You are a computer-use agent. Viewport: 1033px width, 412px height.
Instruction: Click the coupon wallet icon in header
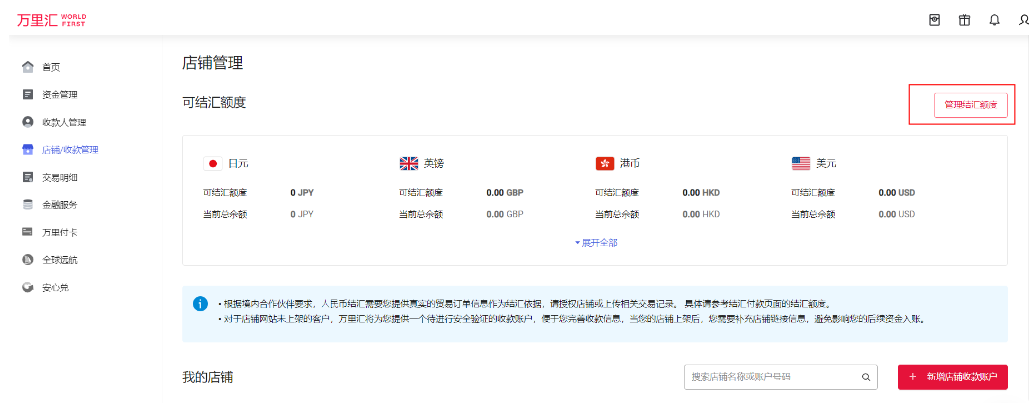(935, 20)
